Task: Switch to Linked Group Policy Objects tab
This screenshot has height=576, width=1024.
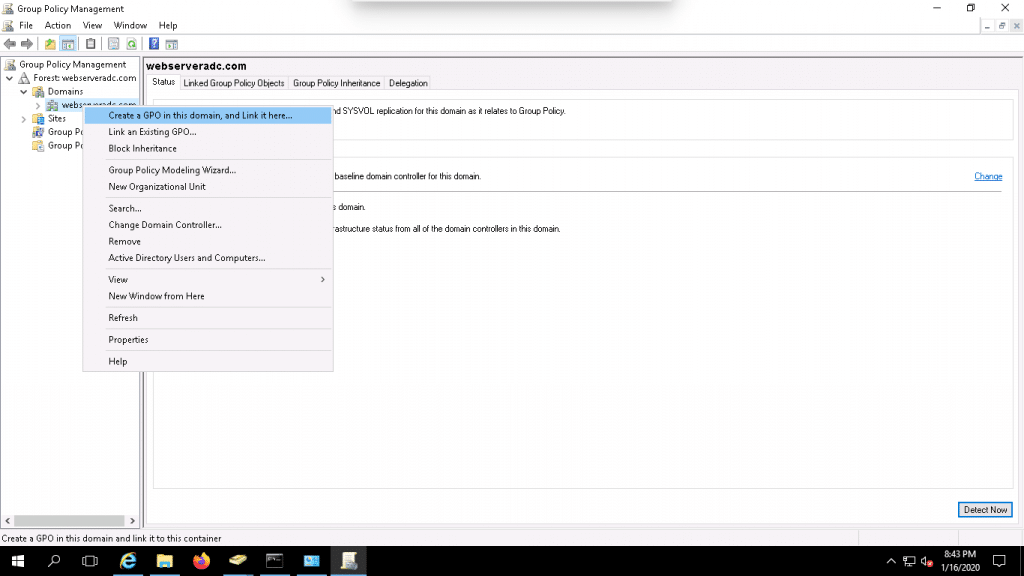Action: (234, 83)
